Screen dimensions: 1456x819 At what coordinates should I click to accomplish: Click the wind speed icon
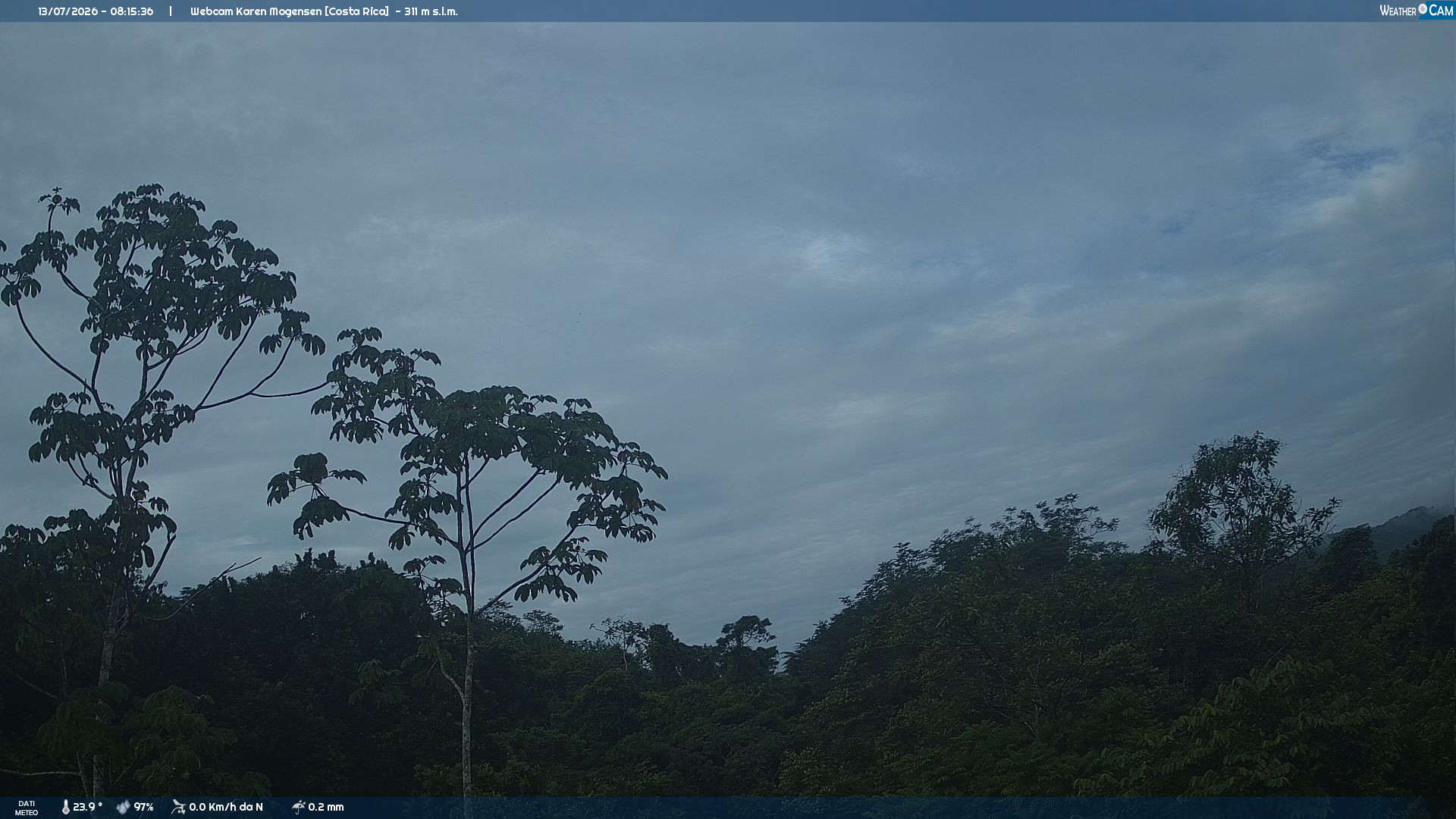(x=178, y=808)
